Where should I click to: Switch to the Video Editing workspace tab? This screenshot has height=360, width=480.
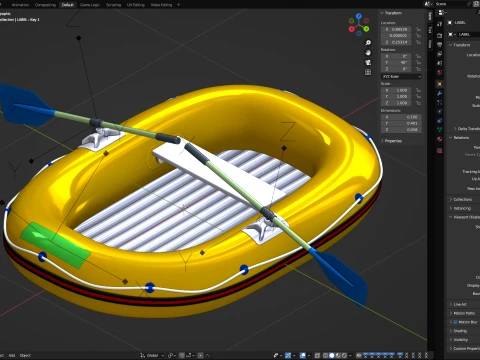tap(161, 5)
